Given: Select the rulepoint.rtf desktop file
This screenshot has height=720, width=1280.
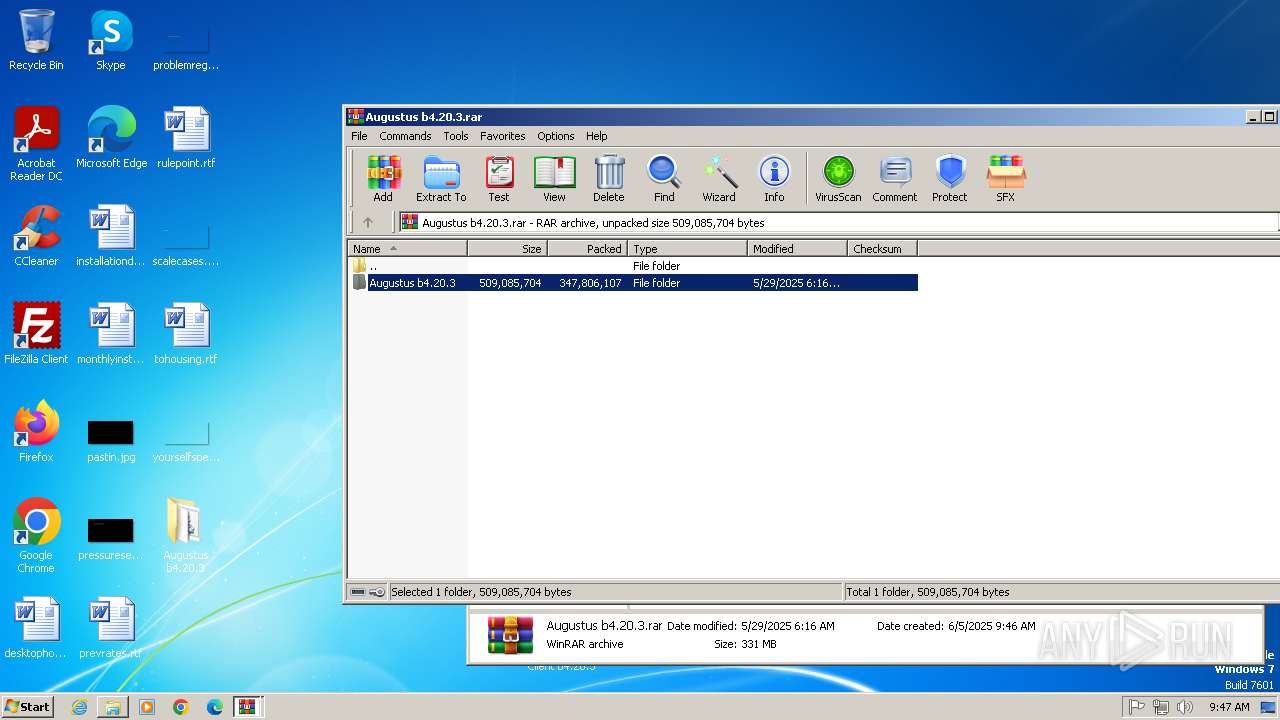Looking at the screenshot, I should [x=186, y=138].
